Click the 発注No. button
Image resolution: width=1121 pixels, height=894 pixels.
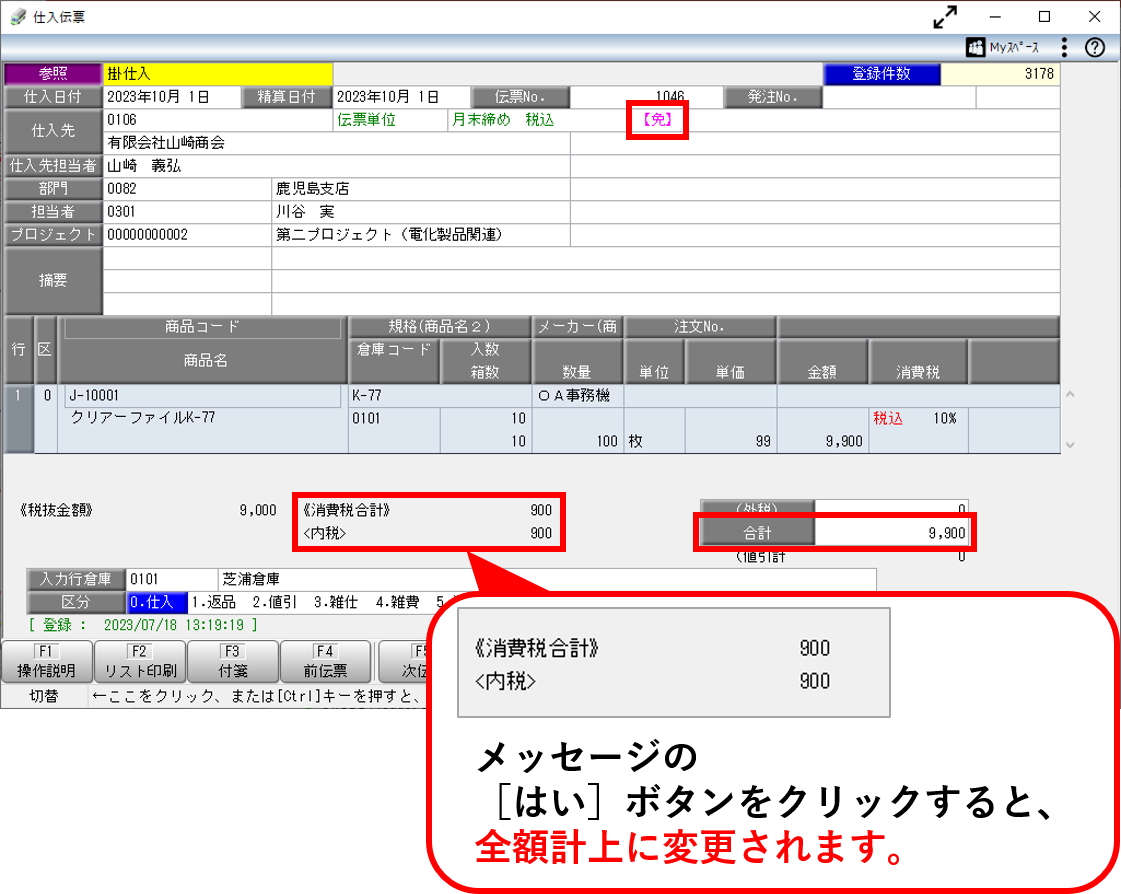pos(773,97)
